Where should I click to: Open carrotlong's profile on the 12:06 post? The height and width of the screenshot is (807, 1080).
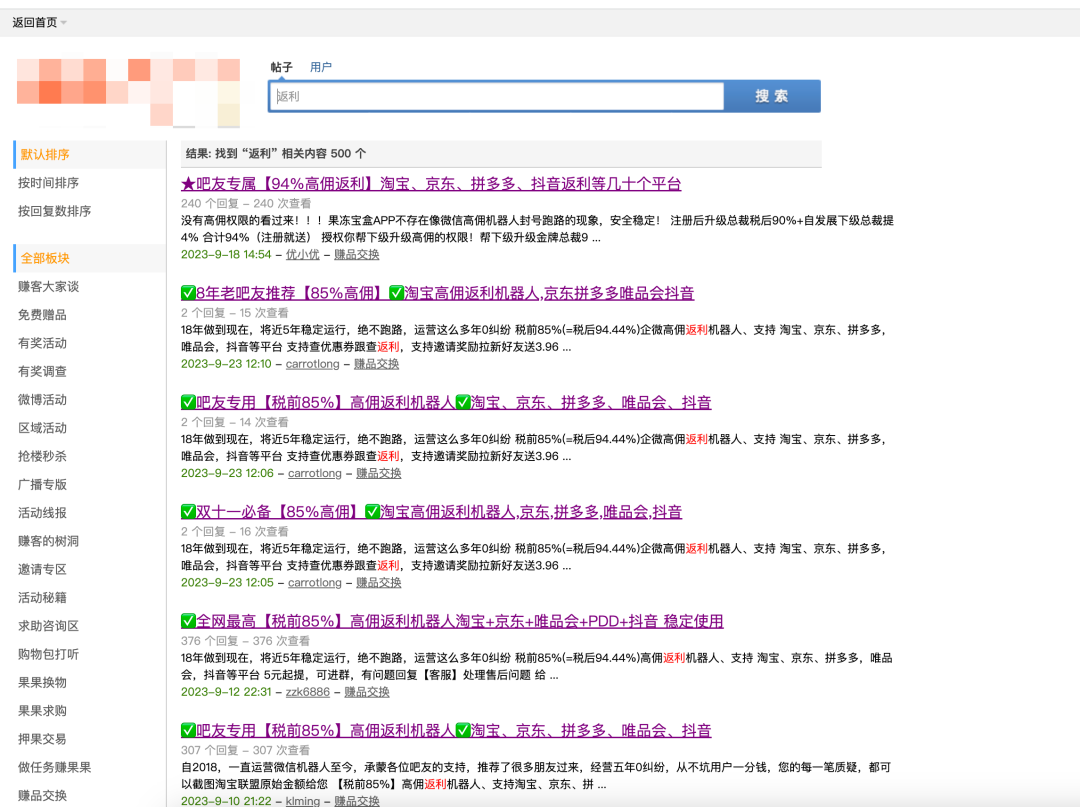click(x=315, y=474)
